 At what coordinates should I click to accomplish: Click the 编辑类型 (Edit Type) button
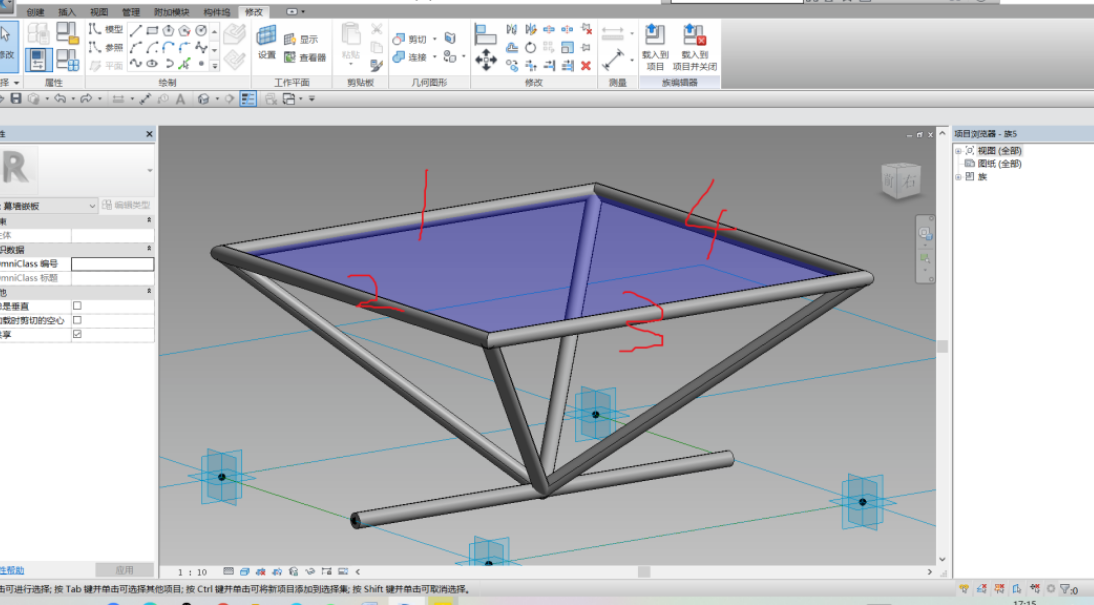tap(126, 205)
